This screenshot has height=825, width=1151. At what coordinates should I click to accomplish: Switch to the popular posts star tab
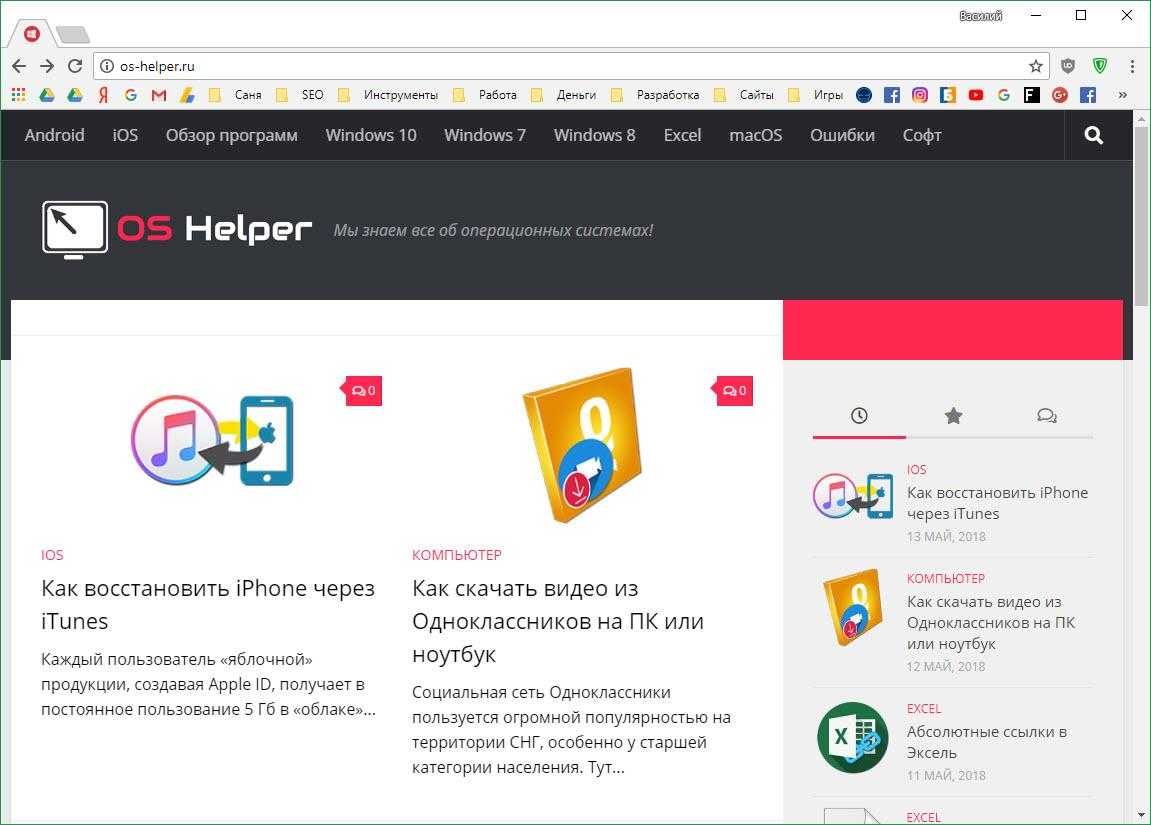953,416
